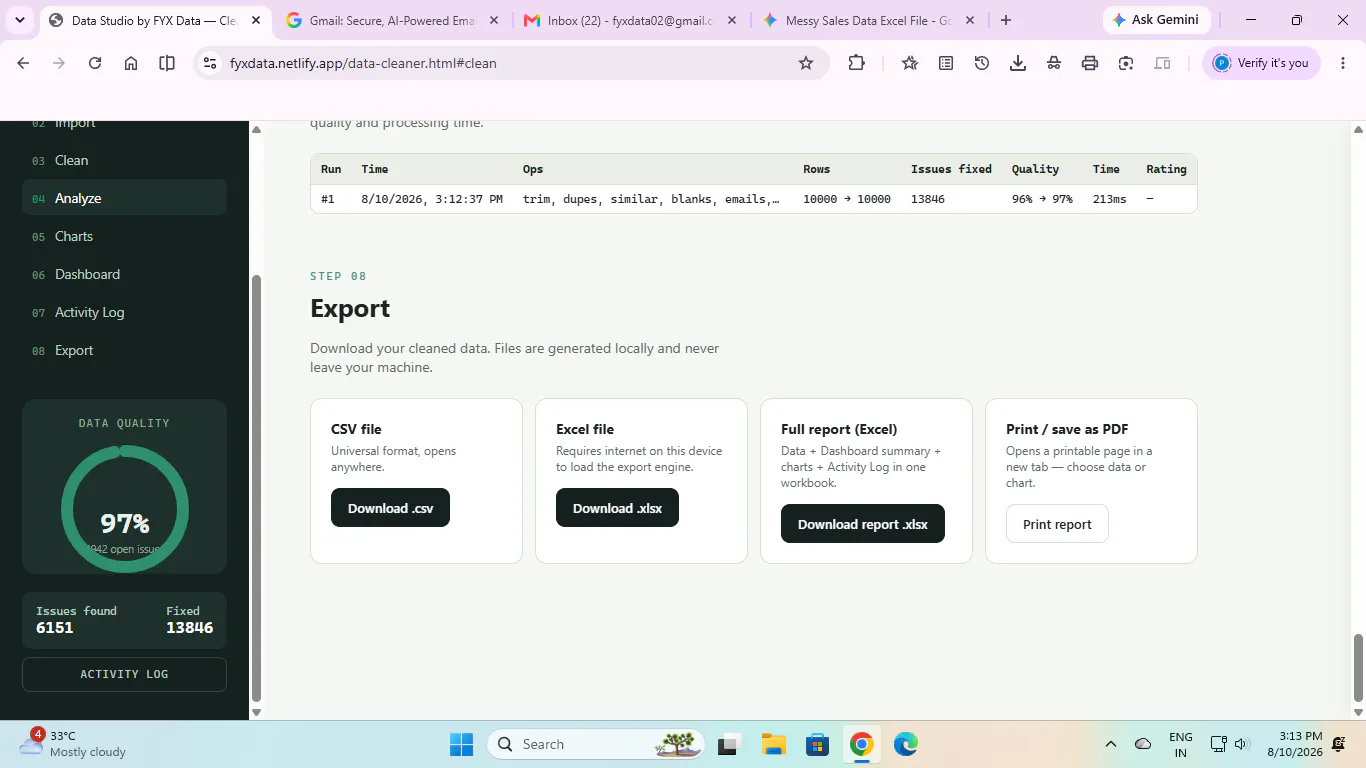Click the 213ms time cell
This screenshot has width=1366, height=768.
coord(1109,199)
